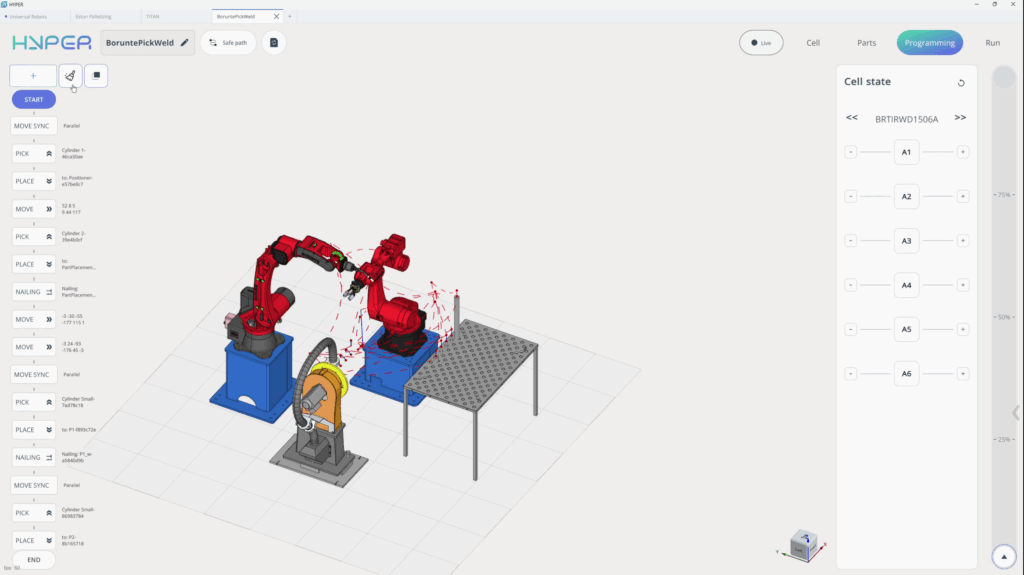Select the PLACE to P1 block
The height and width of the screenshot is (575, 1024).
(34, 430)
